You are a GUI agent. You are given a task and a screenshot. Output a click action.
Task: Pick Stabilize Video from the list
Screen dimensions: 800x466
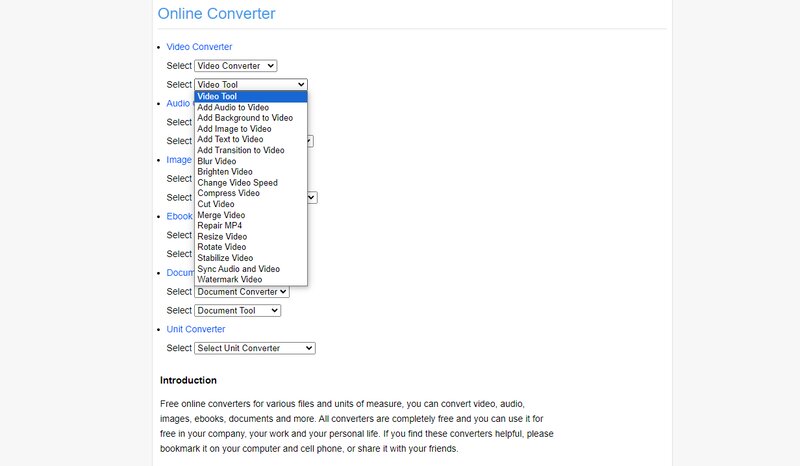[x=251, y=258]
